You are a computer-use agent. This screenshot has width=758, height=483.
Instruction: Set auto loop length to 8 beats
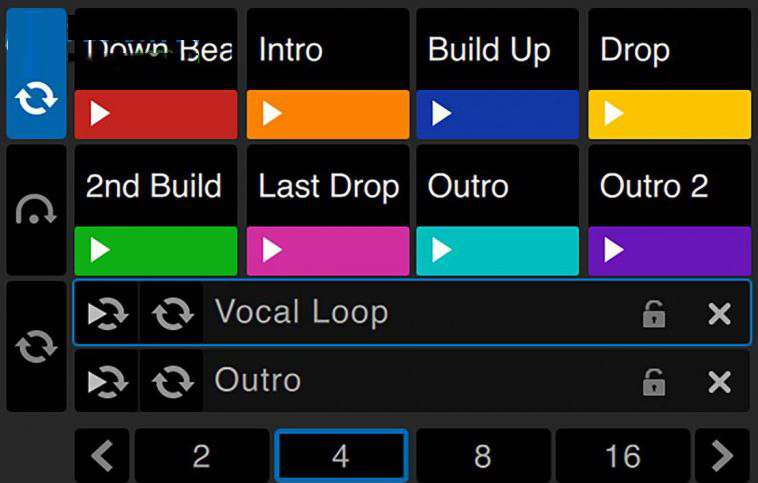click(x=483, y=455)
